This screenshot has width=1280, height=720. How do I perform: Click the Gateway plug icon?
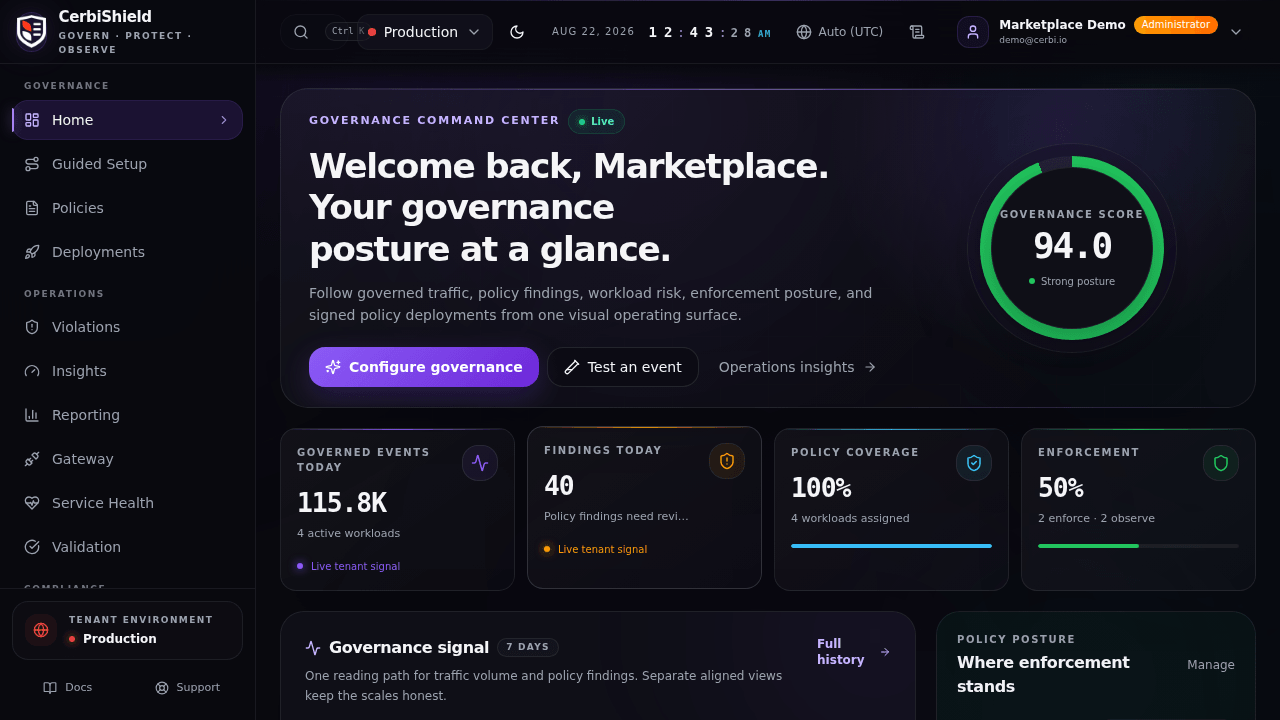click(32, 459)
